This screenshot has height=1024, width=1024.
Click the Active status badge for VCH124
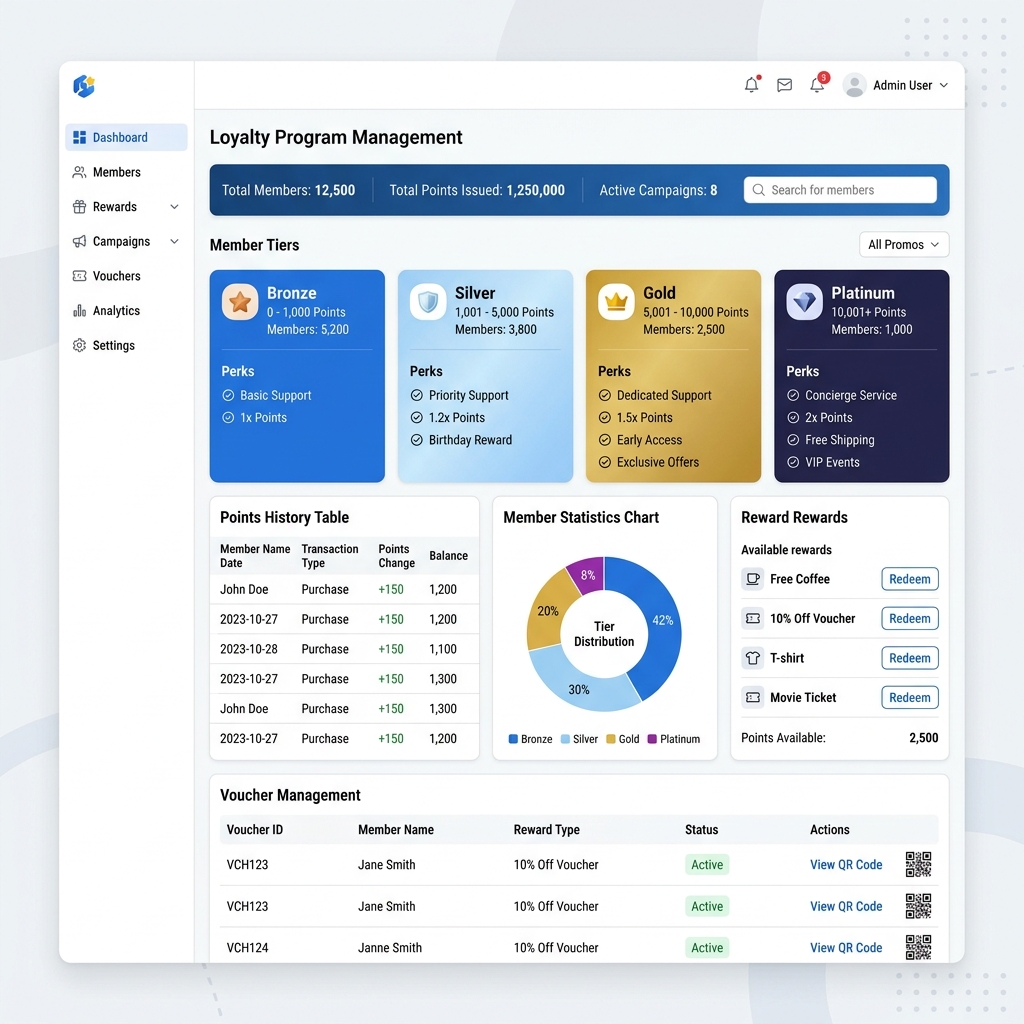[707, 948]
